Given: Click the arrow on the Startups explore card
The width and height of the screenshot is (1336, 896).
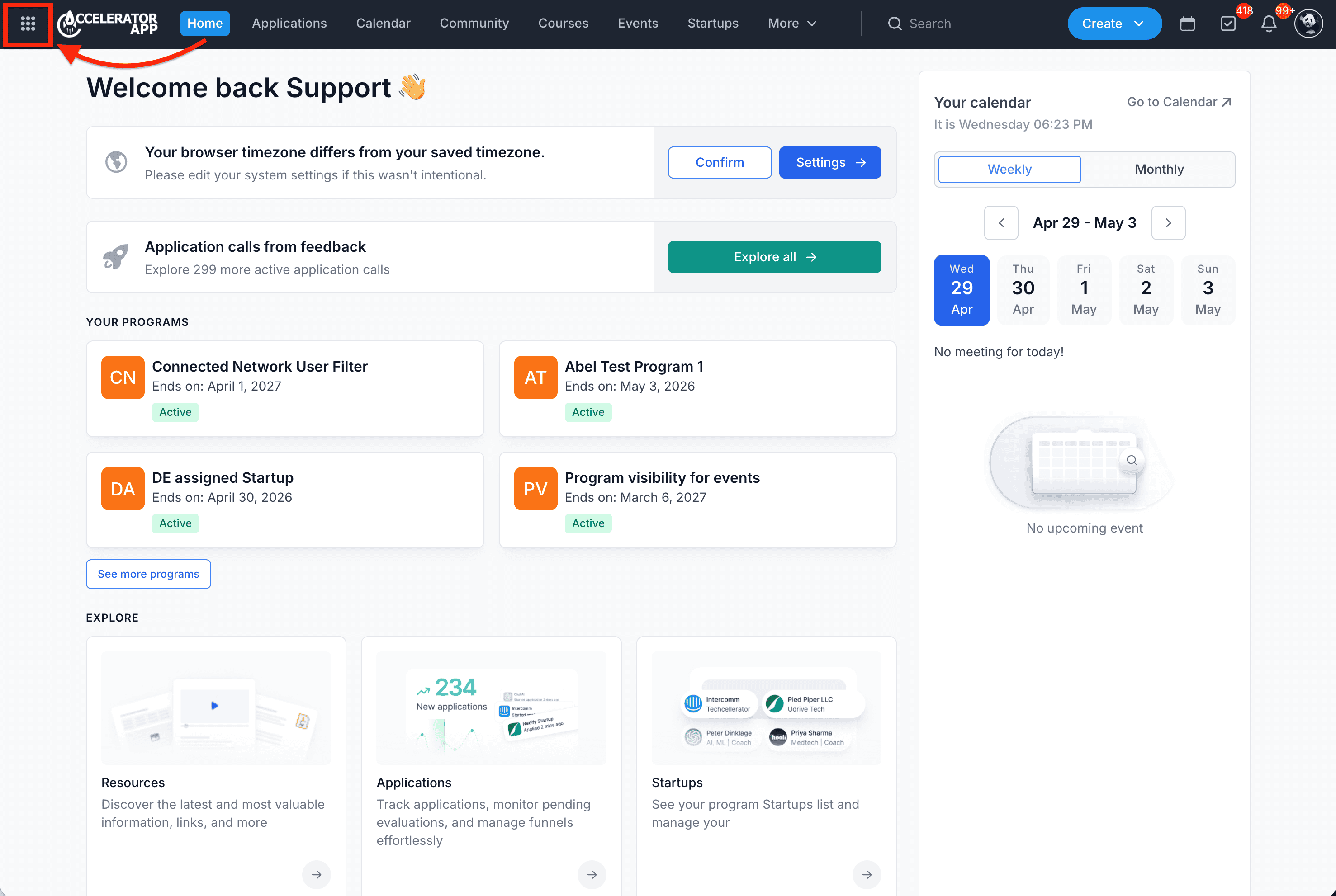Looking at the screenshot, I should coord(867,874).
